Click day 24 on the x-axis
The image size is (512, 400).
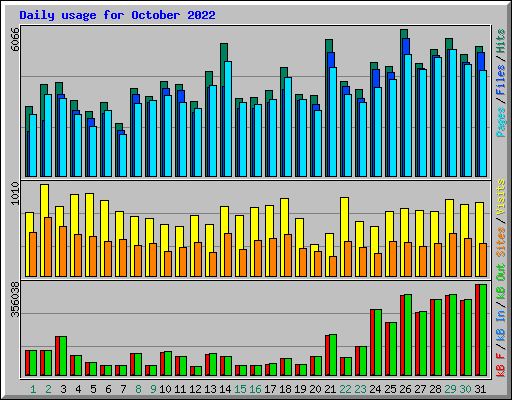pyautogui.click(x=375, y=389)
